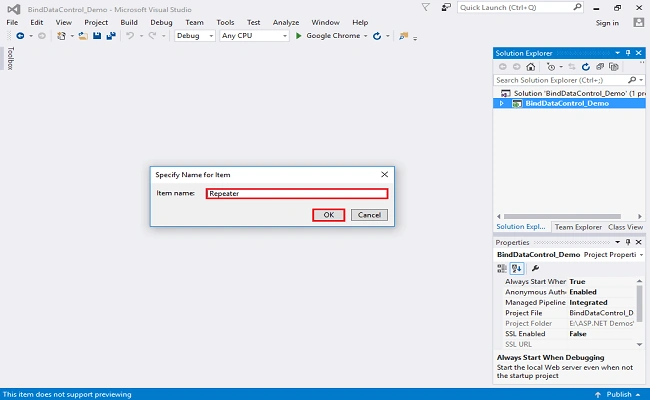Open the Tools menu
The height and width of the screenshot is (400, 650).
pyautogui.click(x=225, y=22)
